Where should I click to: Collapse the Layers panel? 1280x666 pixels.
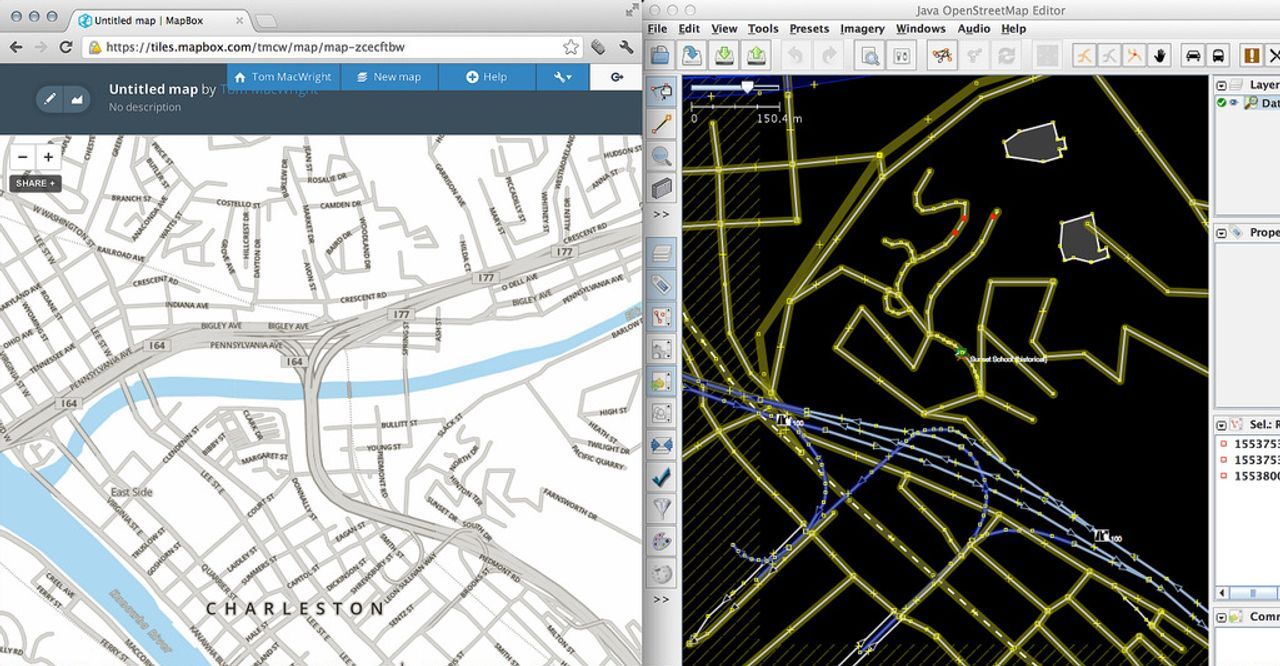[x=1222, y=85]
